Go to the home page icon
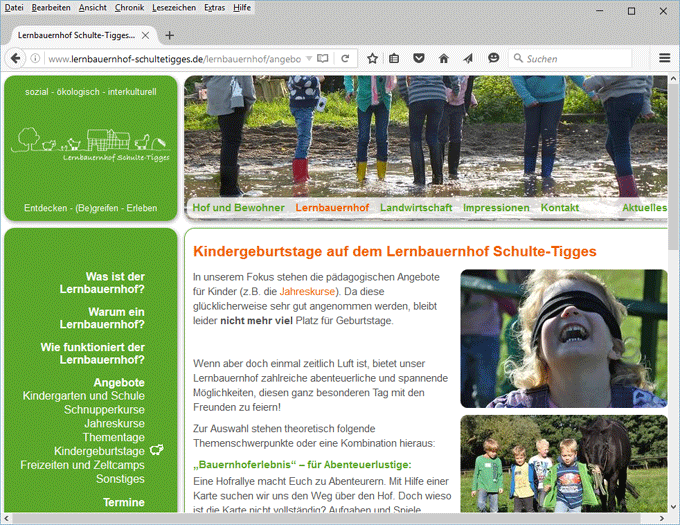This screenshot has width=680, height=525. coord(443,58)
